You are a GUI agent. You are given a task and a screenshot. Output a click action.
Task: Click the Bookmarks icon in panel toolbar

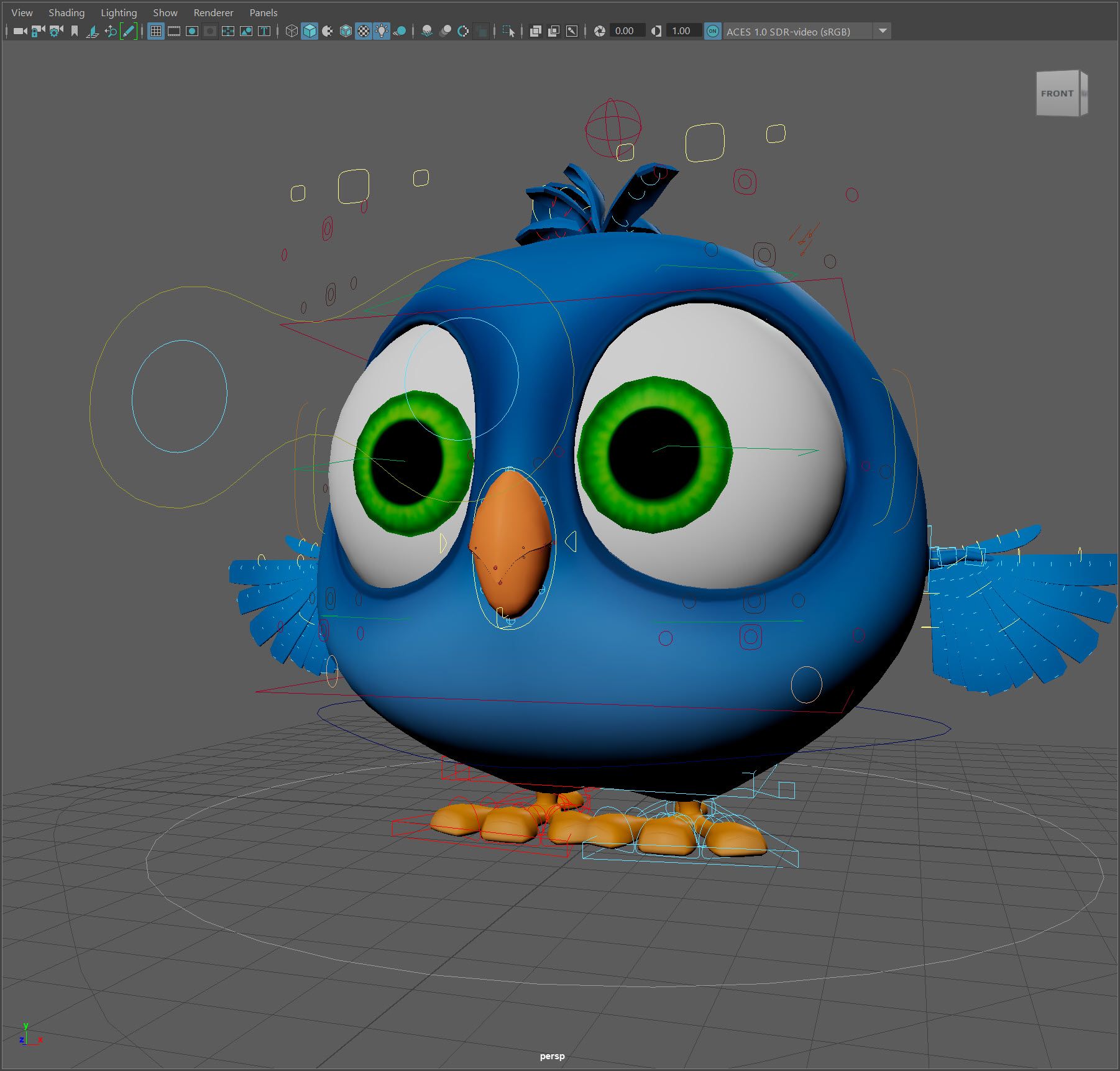pos(75,31)
